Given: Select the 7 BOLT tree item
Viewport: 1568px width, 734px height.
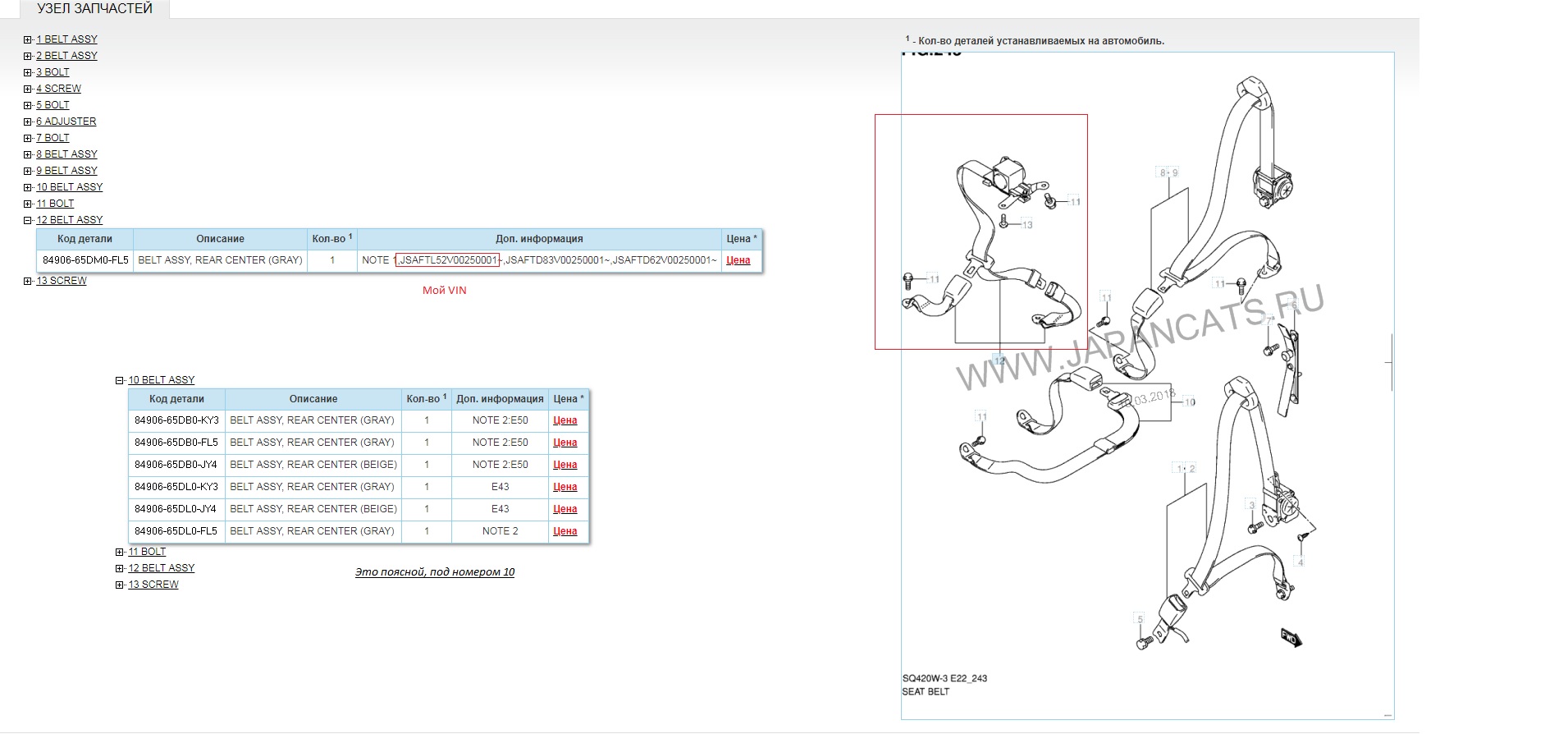Looking at the screenshot, I should [x=53, y=138].
